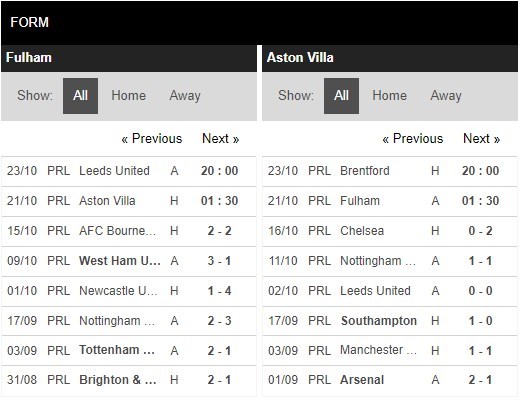Image resolution: width=521 pixels, height=409 pixels.
Task: Open Fulham vs Aston Villa 21/10 row
Action: coord(129,201)
